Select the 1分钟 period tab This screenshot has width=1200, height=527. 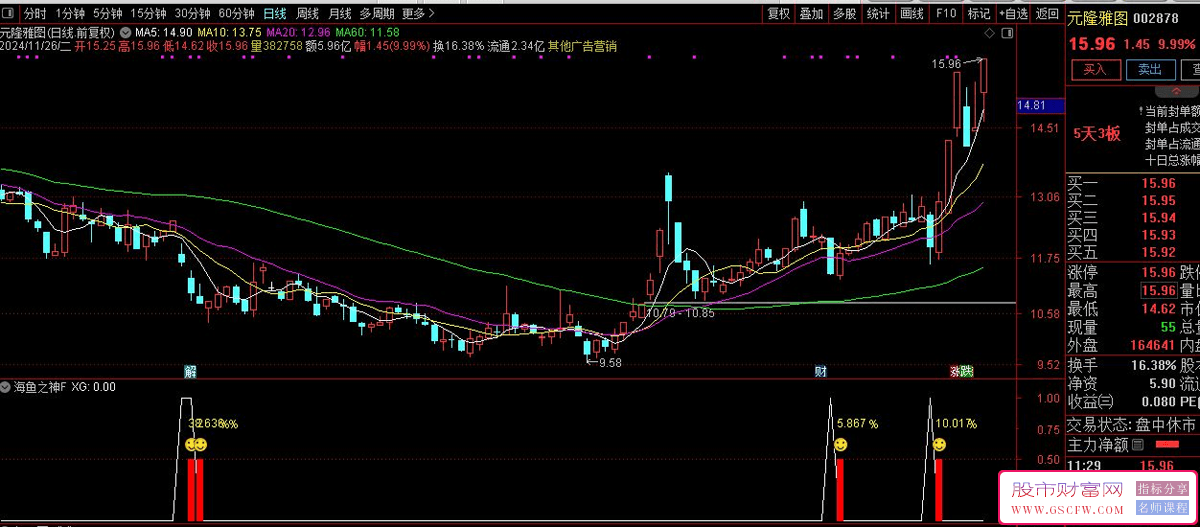click(70, 14)
